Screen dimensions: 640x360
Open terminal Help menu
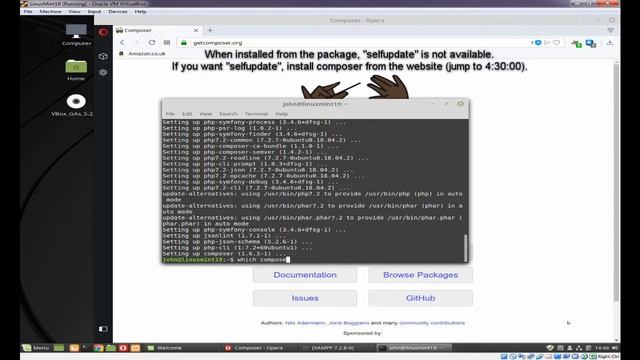coord(281,114)
